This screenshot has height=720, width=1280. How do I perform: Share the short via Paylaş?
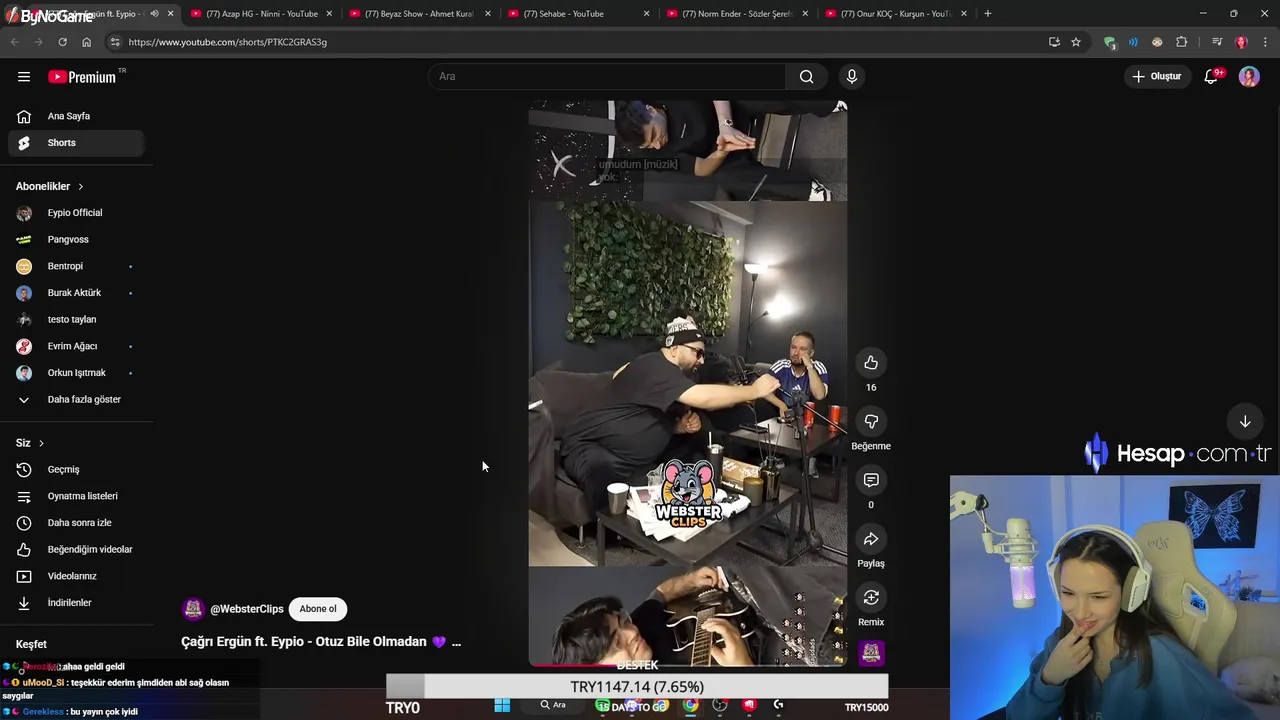tap(871, 539)
